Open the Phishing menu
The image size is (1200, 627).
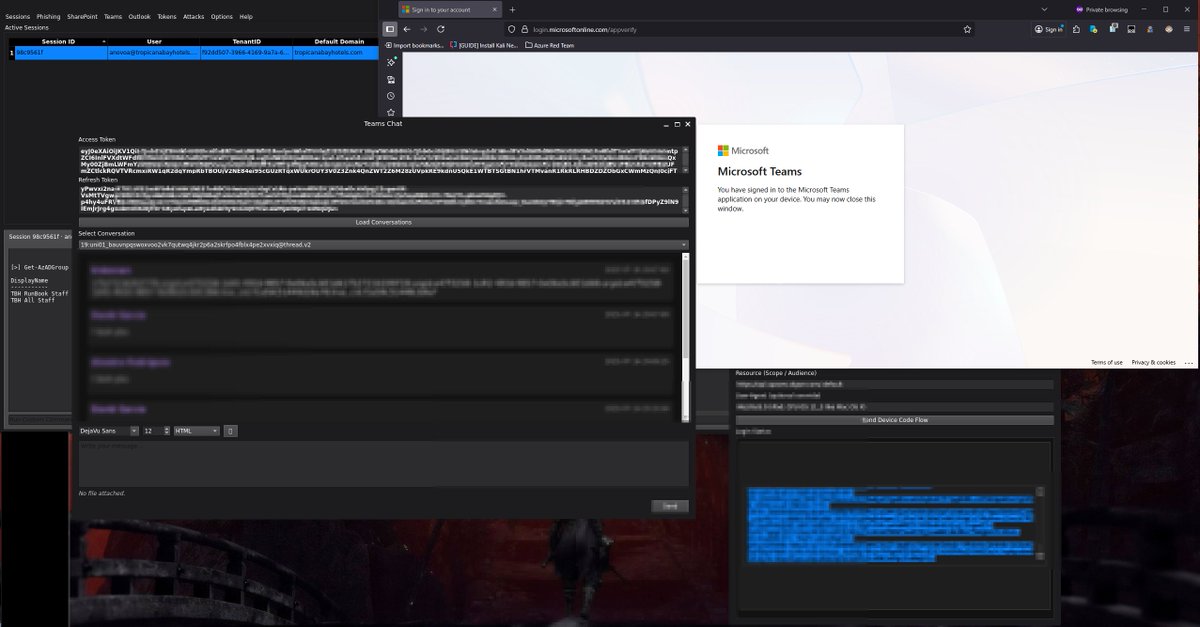coord(48,17)
